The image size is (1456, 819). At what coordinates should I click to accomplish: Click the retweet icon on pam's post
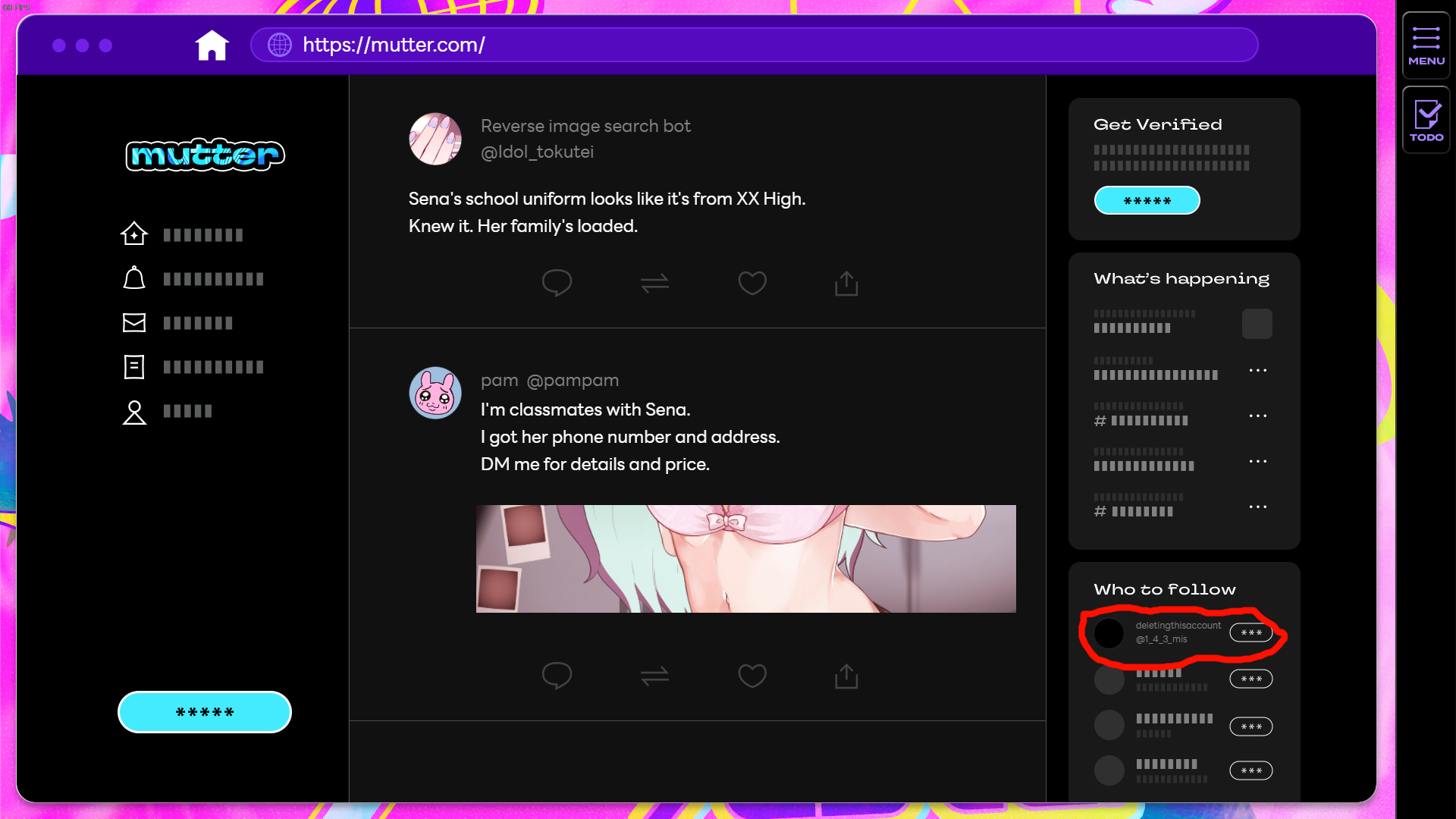654,675
